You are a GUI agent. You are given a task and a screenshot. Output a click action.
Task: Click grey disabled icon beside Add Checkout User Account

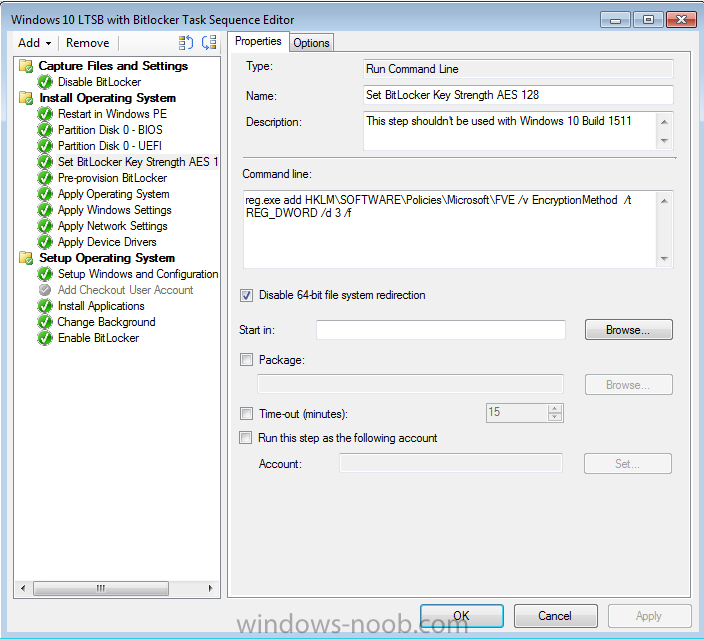(45, 290)
